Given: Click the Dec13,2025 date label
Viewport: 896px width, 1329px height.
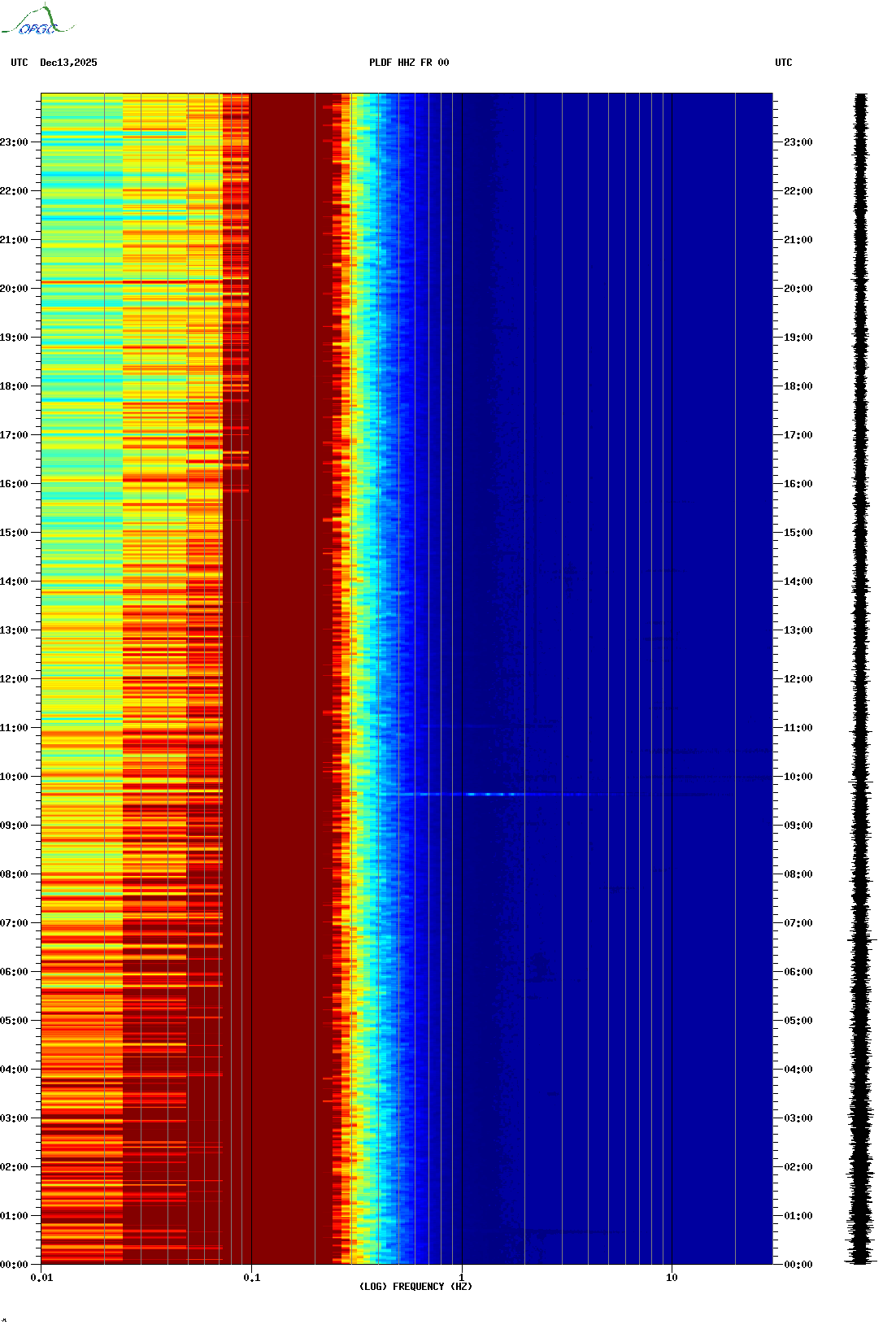Looking at the screenshot, I should [68, 63].
